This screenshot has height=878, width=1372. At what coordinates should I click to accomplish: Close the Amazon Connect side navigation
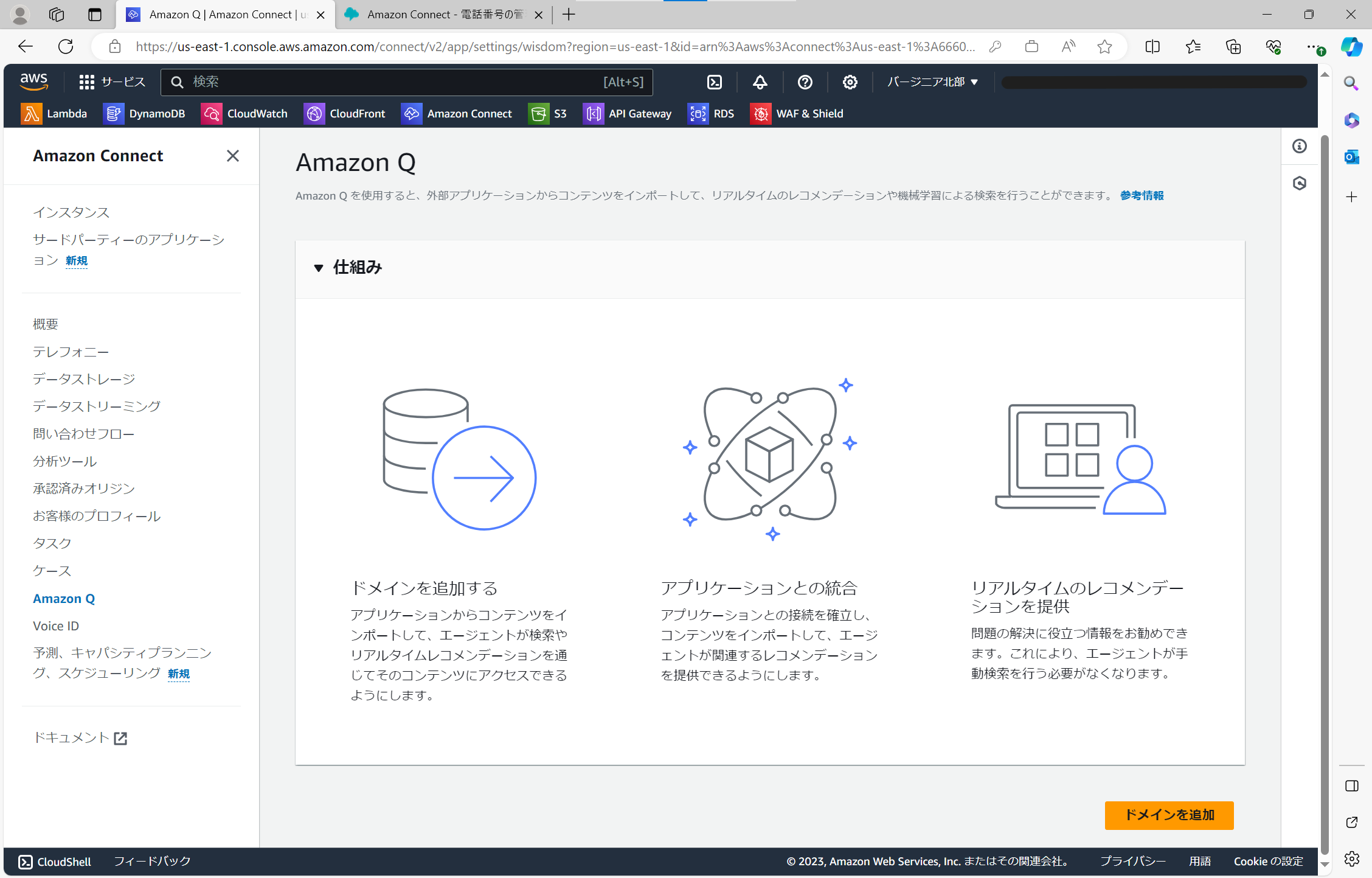[x=232, y=156]
